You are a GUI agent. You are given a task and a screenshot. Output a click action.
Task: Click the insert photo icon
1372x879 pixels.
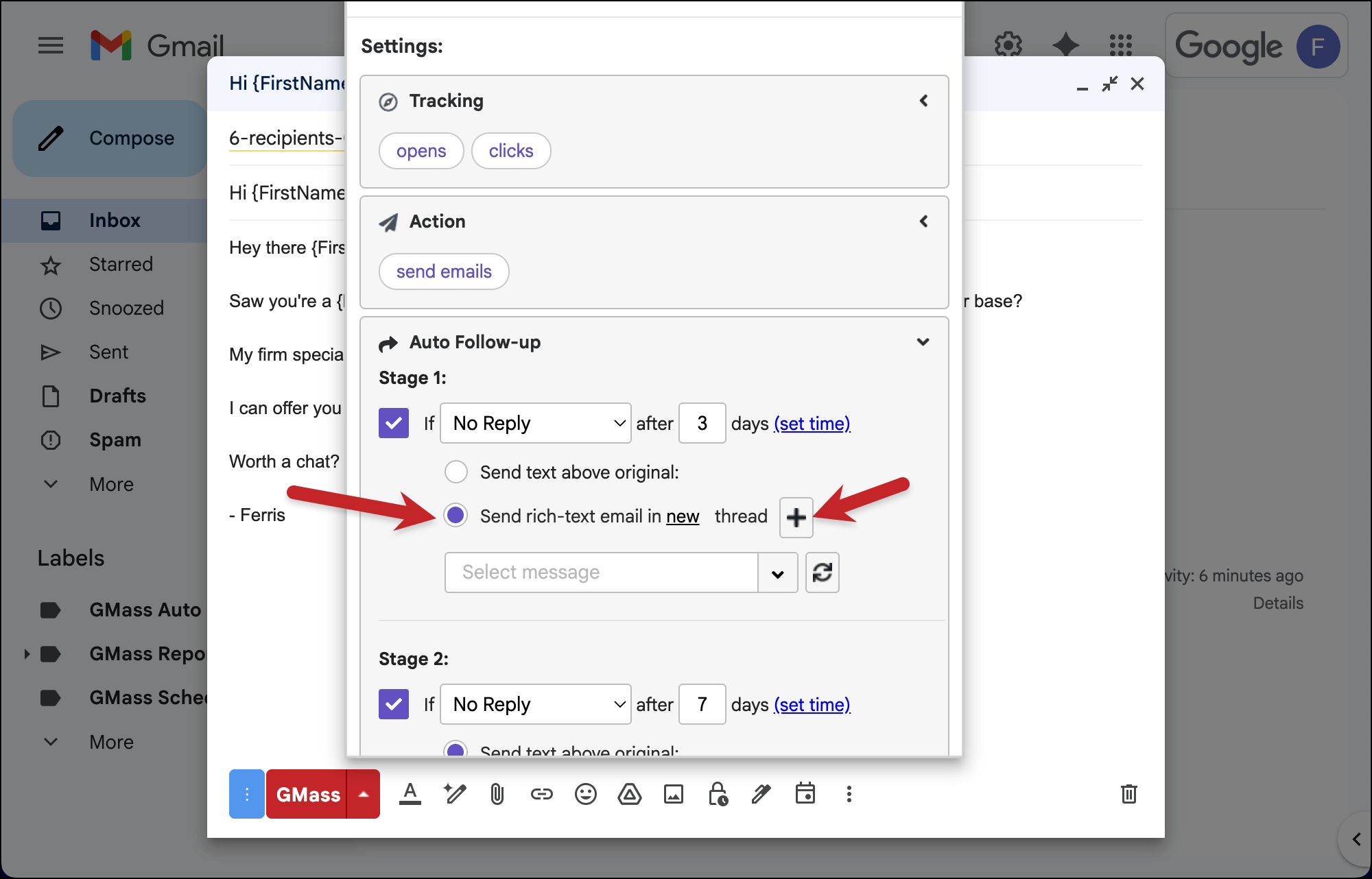point(673,794)
